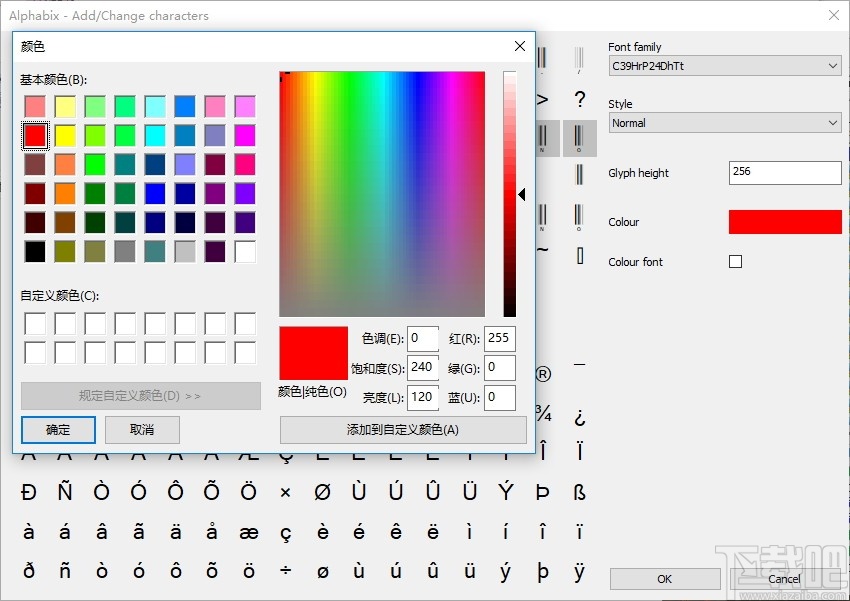The height and width of the screenshot is (601, 850).
Task: Choose the black basic color swatch
Action: point(35,251)
